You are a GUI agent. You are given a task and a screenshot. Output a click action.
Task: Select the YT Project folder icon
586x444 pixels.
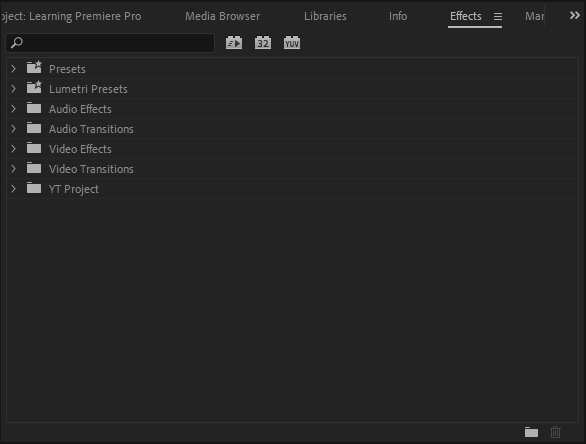(34, 188)
